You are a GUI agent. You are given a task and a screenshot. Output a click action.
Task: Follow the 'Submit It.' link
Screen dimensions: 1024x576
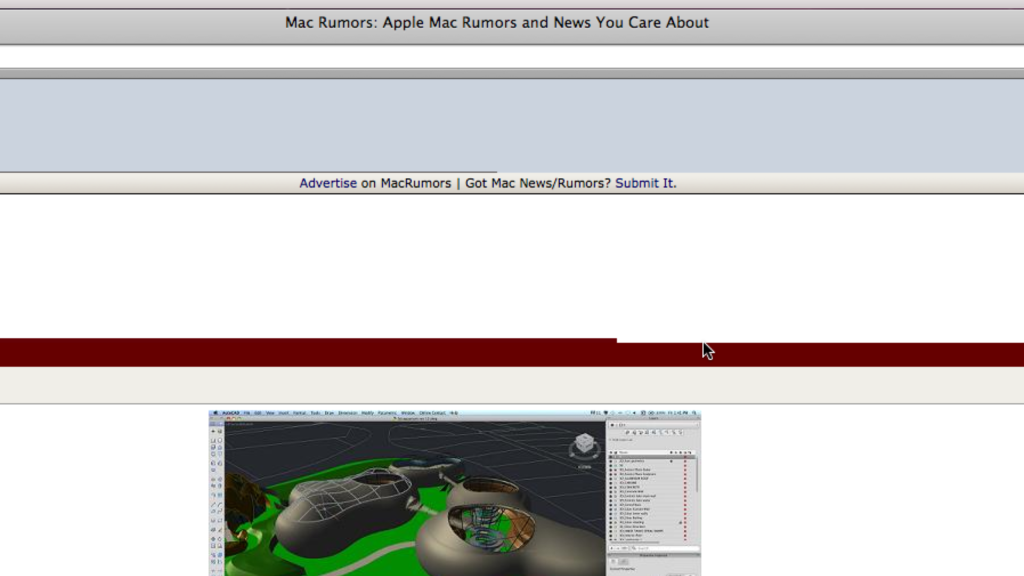point(645,184)
